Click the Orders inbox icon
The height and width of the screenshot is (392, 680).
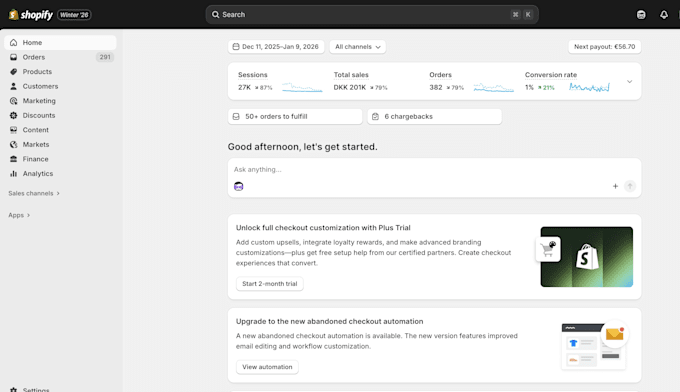[x=13, y=57]
